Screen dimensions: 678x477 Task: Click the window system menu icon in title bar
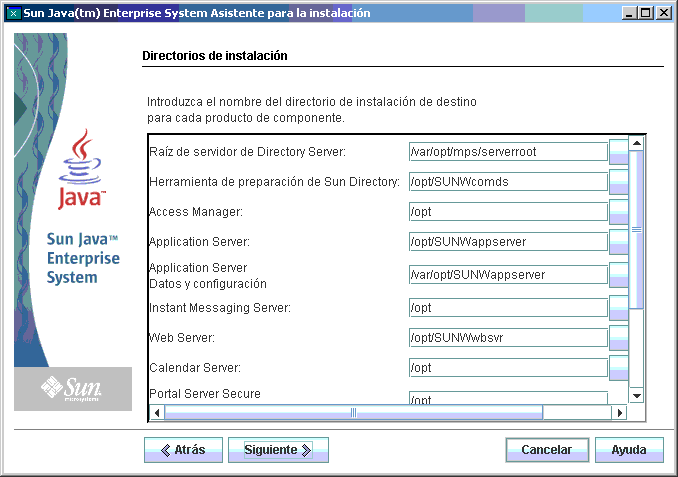point(13,13)
